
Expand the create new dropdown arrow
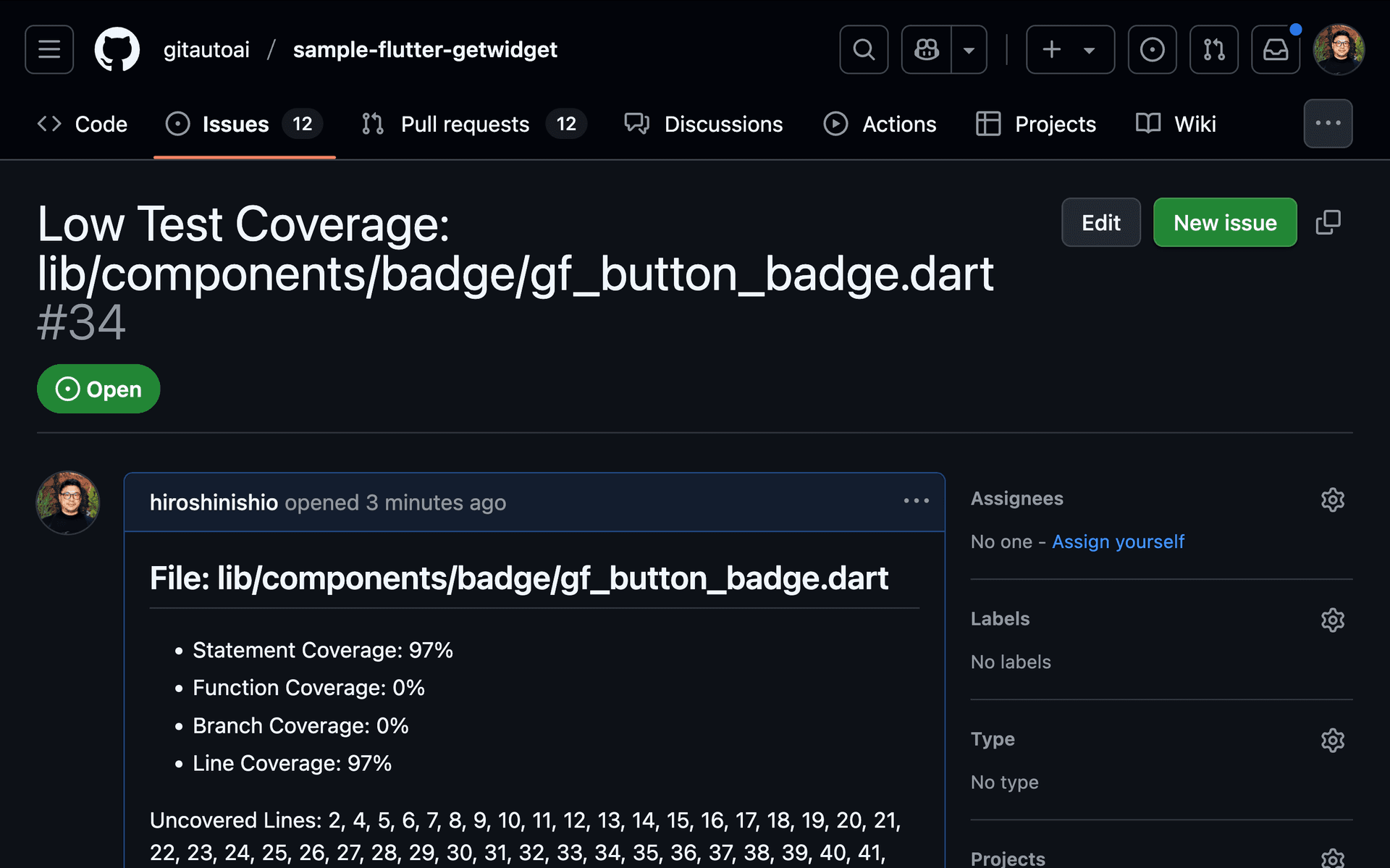pyautogui.click(x=1090, y=49)
